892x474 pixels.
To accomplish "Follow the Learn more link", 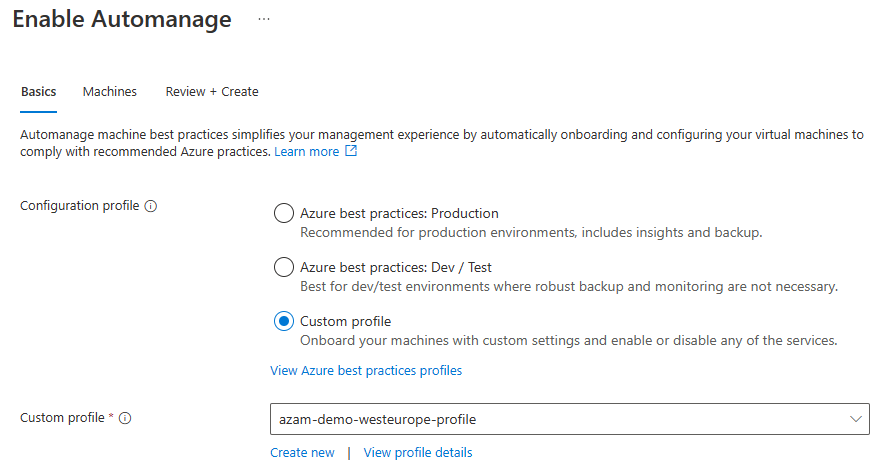I will point(307,151).
